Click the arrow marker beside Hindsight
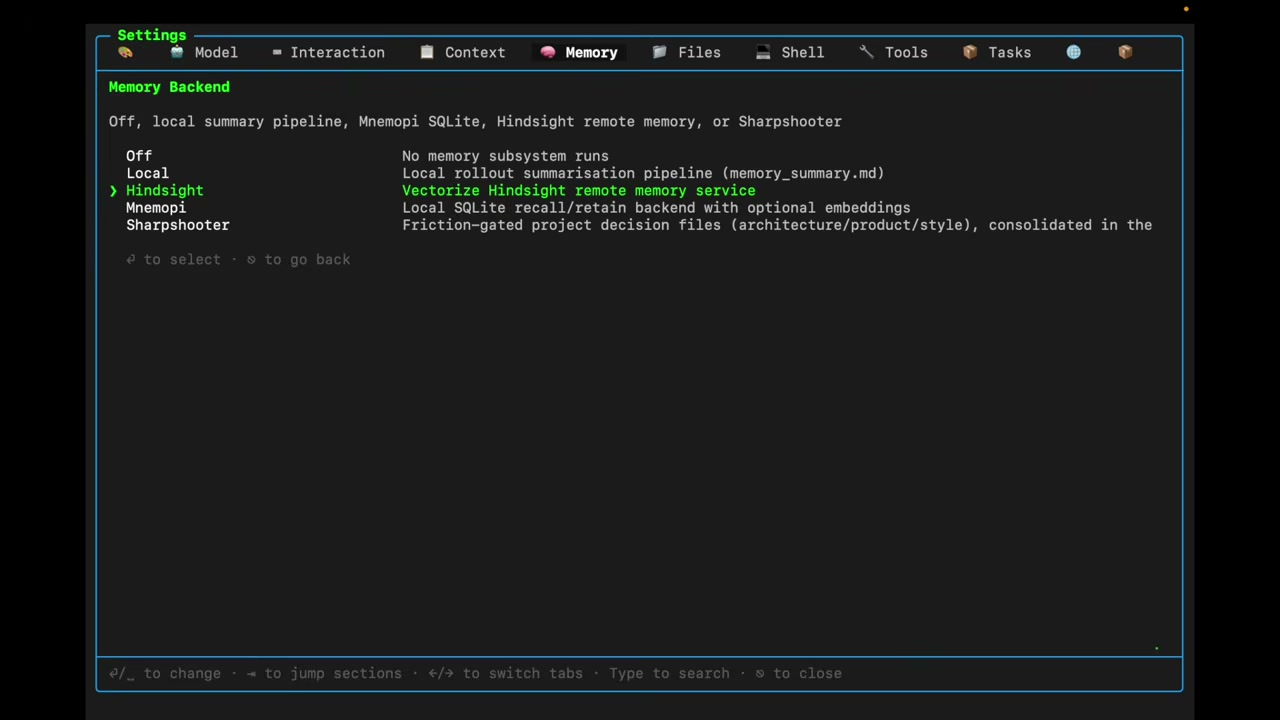This screenshot has width=1280, height=720. (113, 190)
